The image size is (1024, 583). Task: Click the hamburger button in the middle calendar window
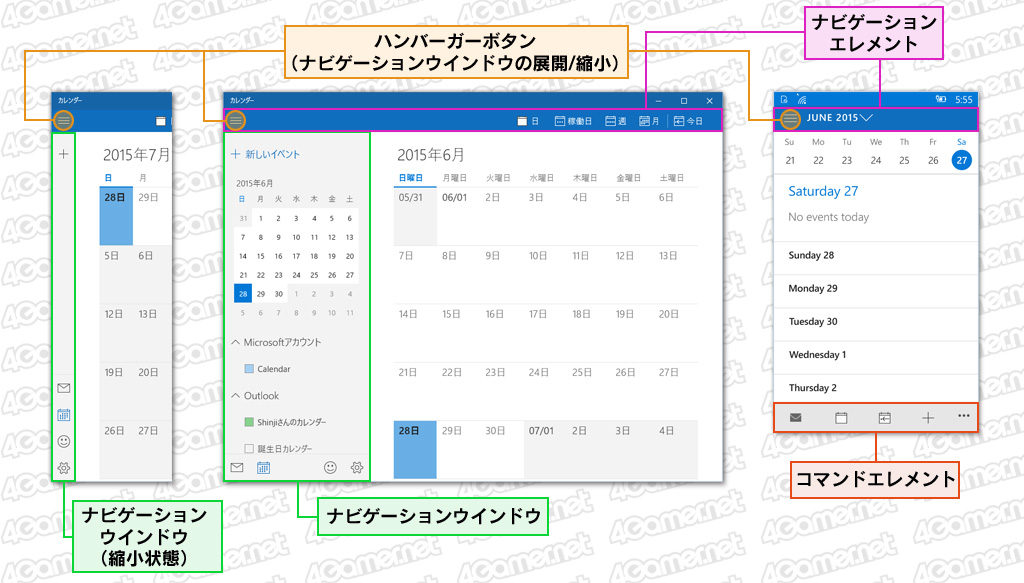(x=235, y=120)
